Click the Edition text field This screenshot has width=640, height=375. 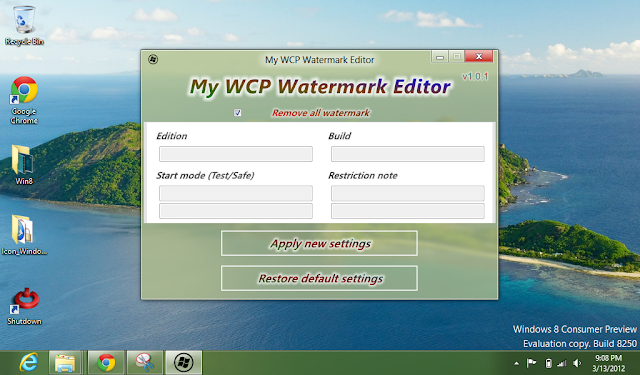[x=236, y=154]
